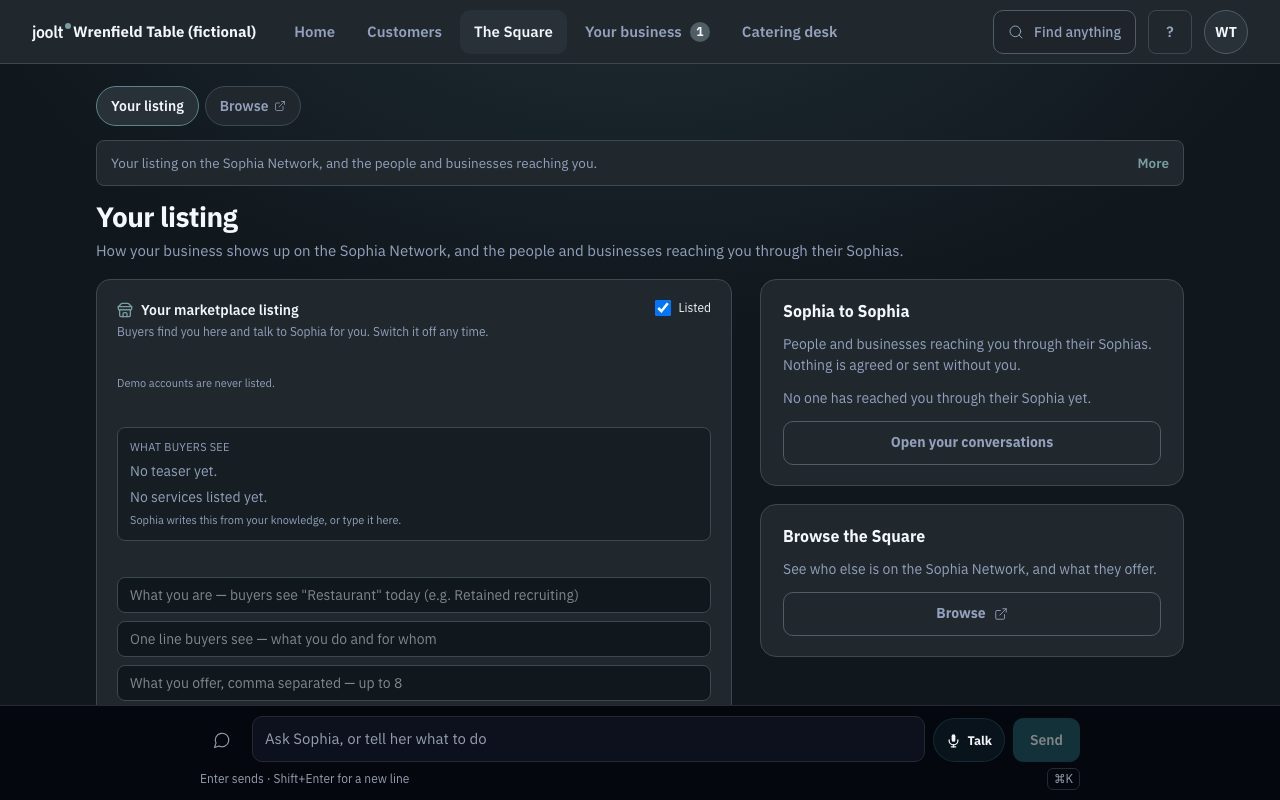Image resolution: width=1280 pixels, height=800 pixels.
Task: Click Browse button in Browse the Square card
Action: tap(972, 614)
